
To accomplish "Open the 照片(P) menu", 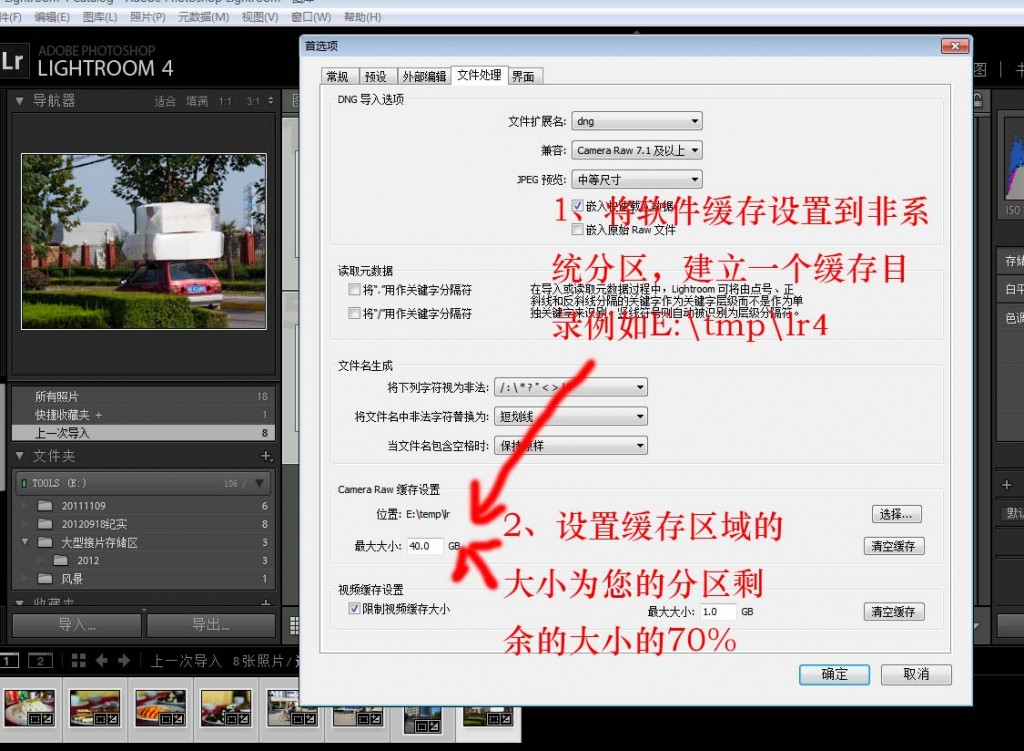I will click(148, 17).
